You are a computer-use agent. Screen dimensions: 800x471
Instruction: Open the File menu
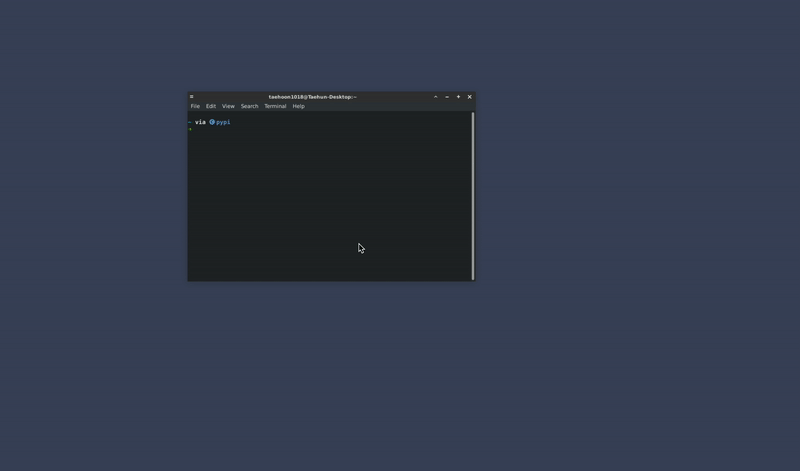pyautogui.click(x=195, y=106)
